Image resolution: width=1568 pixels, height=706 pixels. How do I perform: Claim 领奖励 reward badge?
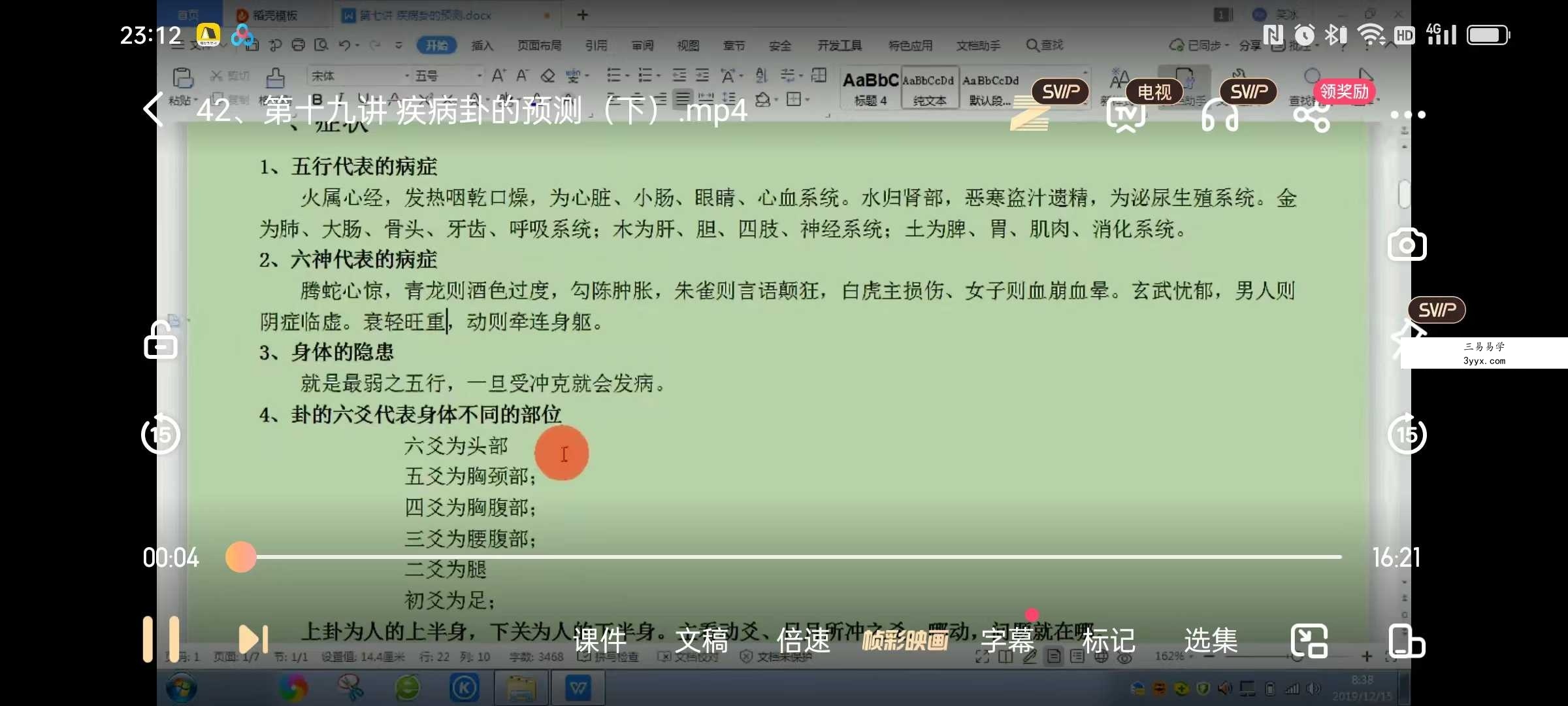click(x=1344, y=92)
